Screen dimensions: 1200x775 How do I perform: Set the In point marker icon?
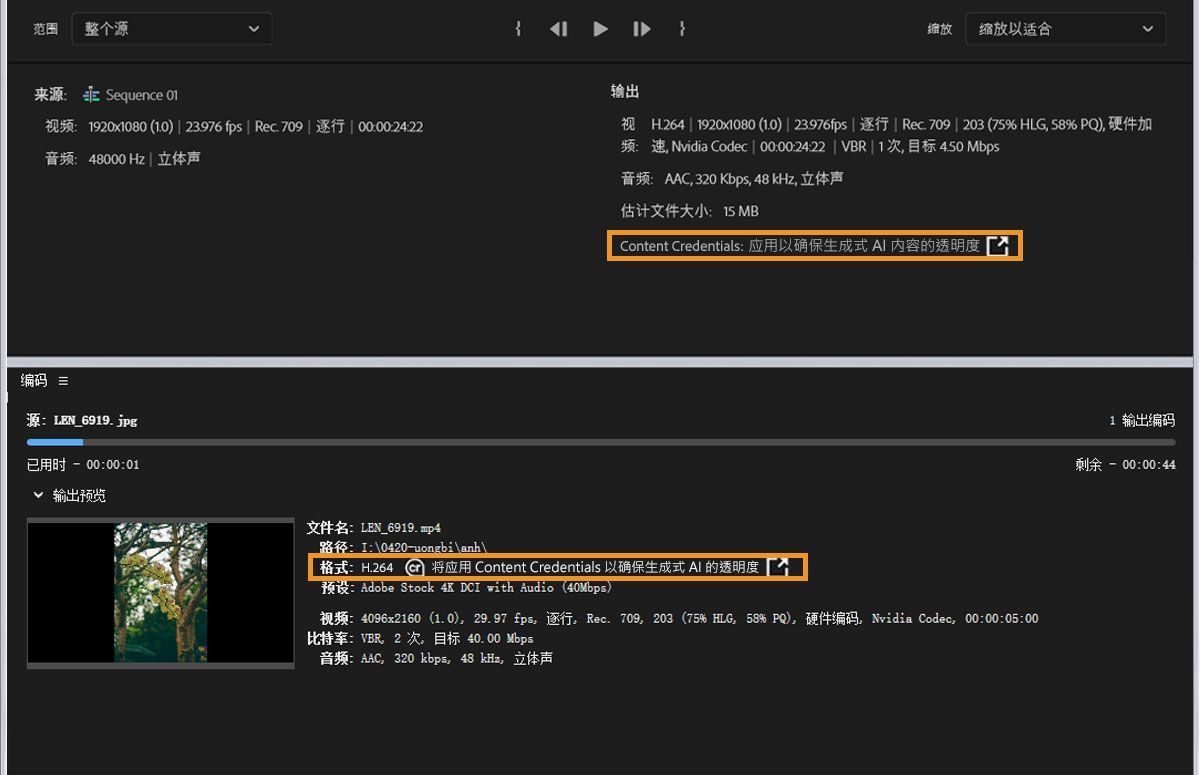[518, 29]
